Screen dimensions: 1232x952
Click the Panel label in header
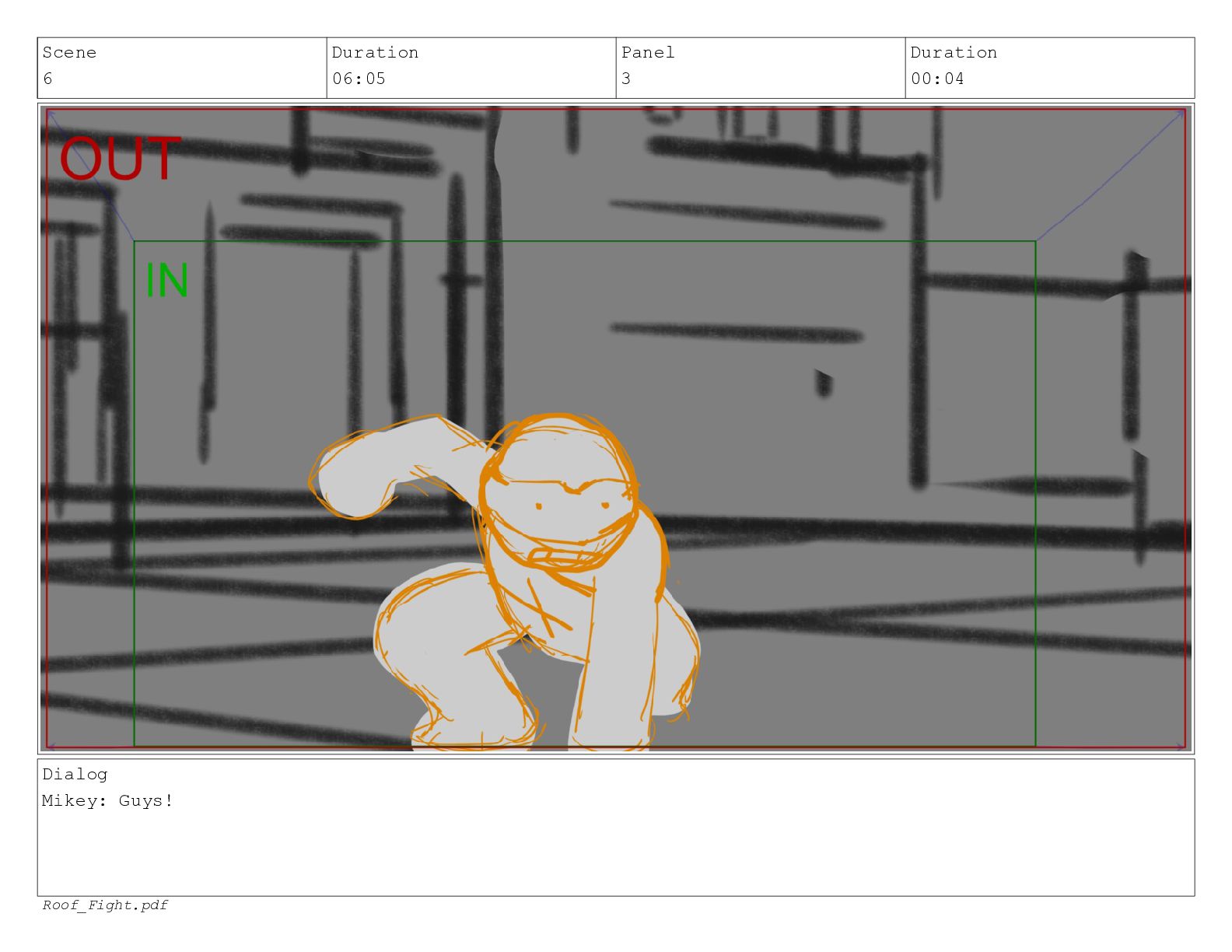pos(648,53)
